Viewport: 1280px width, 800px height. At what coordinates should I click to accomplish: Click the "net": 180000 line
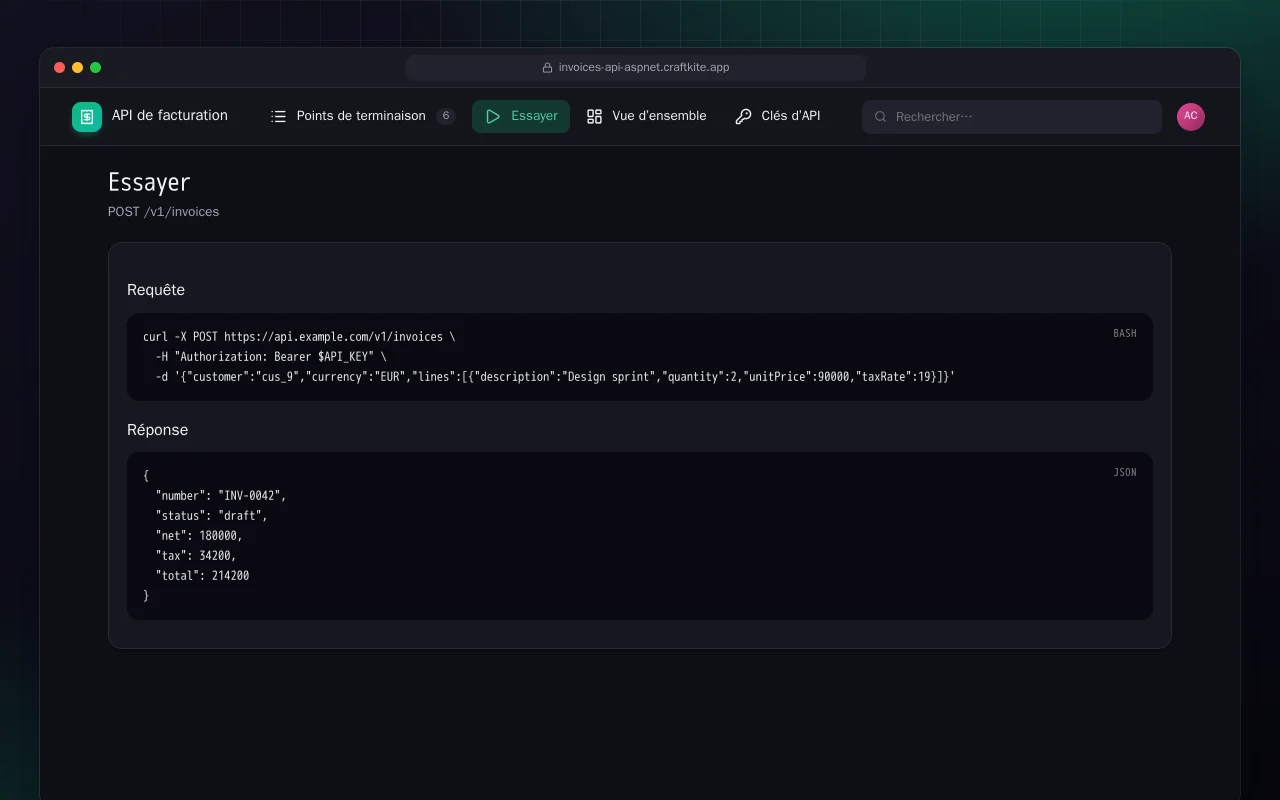click(x=199, y=536)
